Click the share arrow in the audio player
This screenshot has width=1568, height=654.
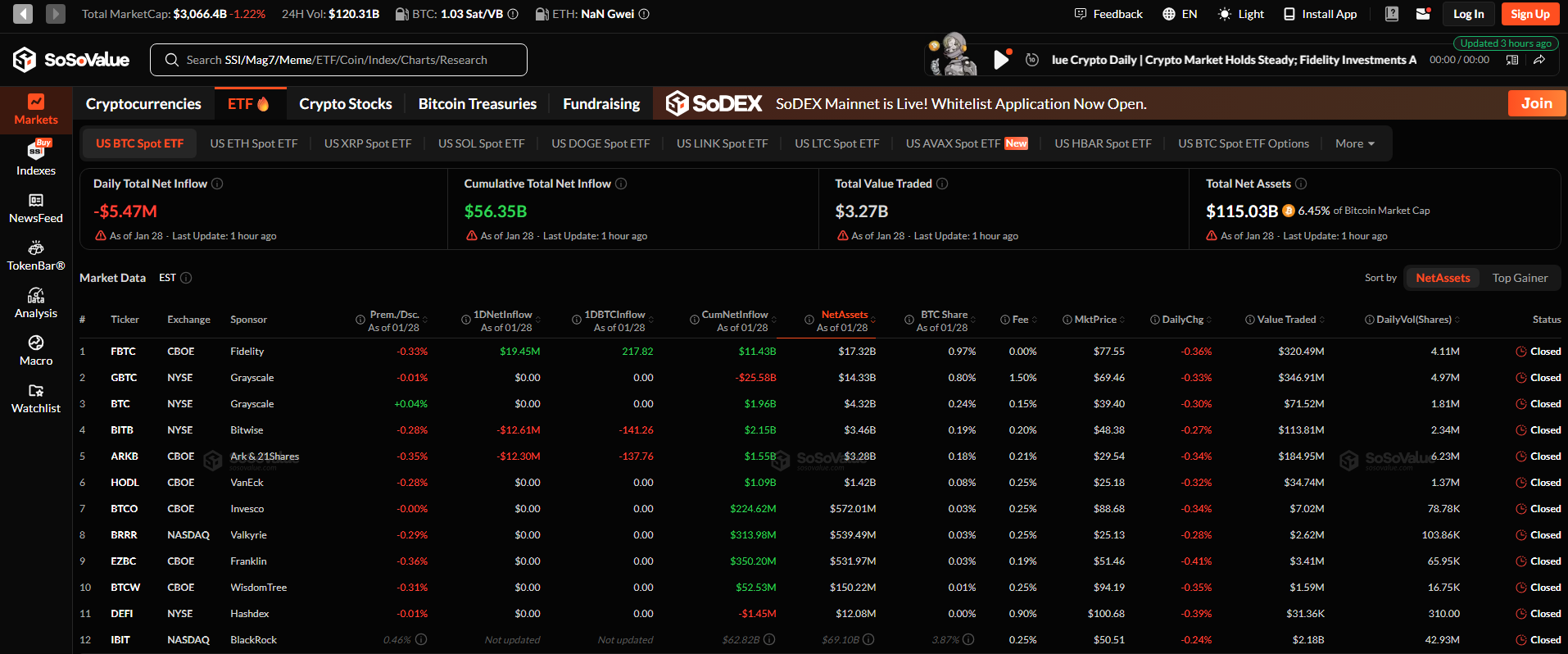tap(1539, 60)
